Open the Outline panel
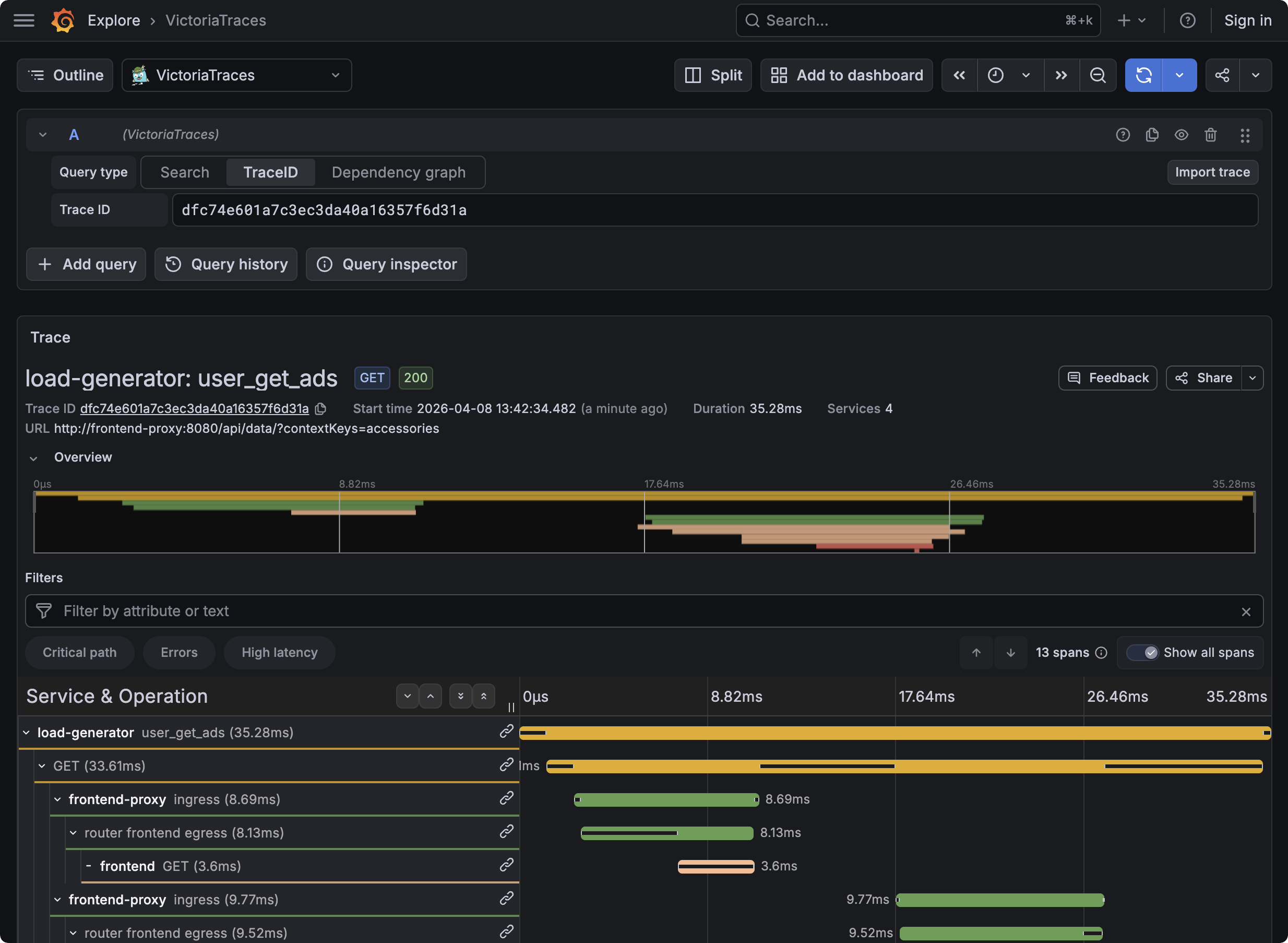 coord(65,75)
